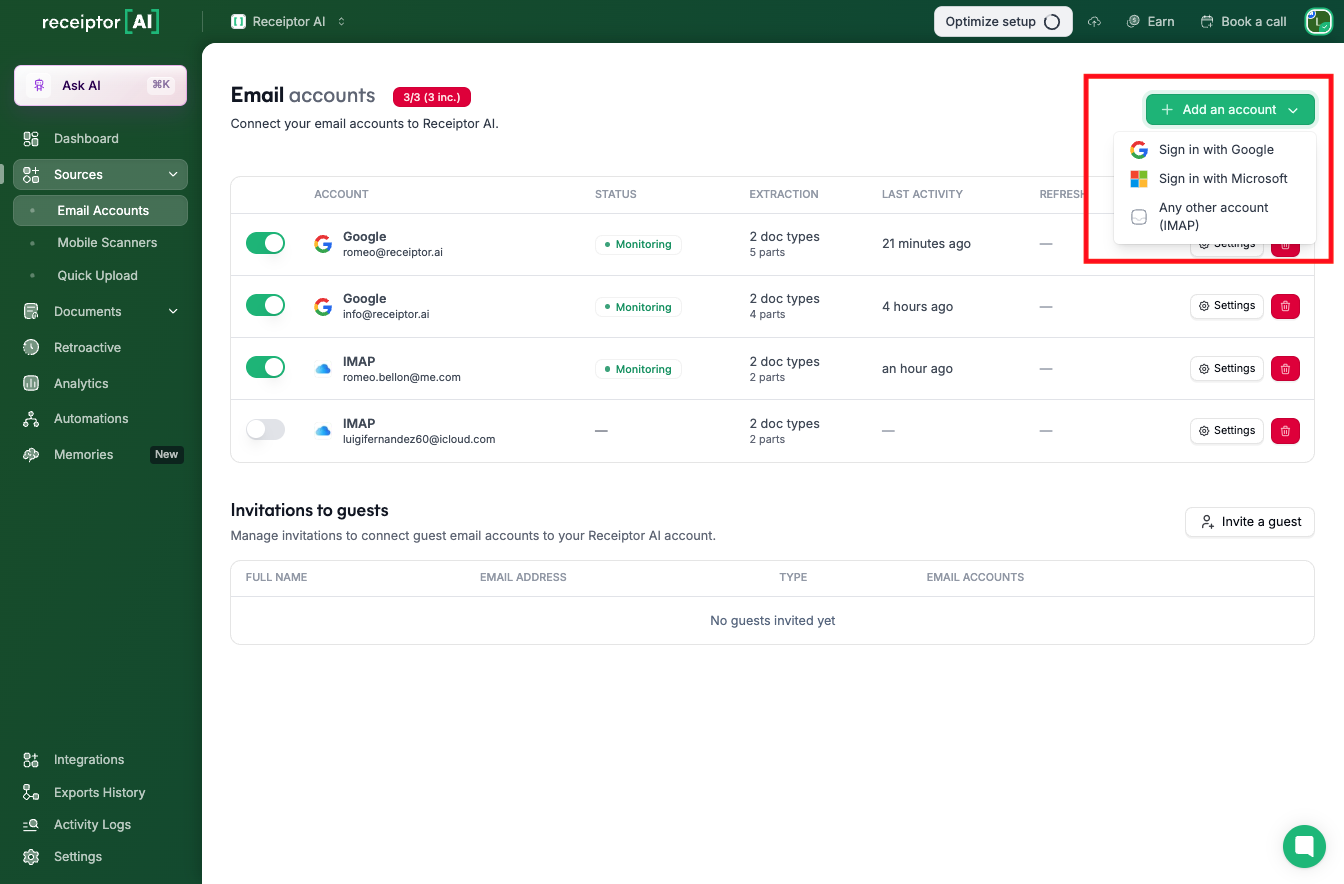Choose Sign in with Microsoft
Screen dimensions: 1344x884
tap(1214, 179)
